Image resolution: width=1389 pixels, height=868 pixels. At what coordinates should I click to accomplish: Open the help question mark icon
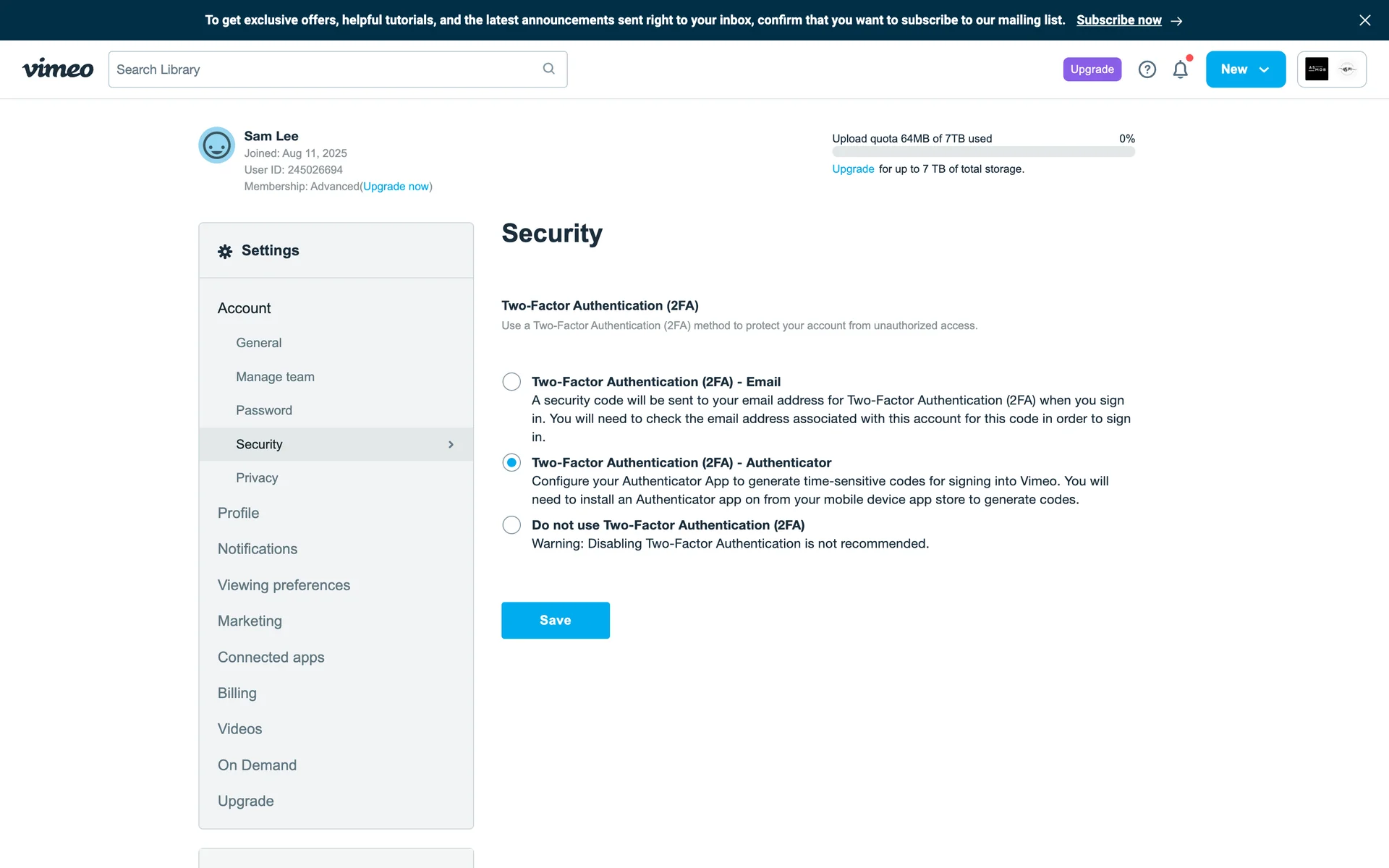(1147, 69)
